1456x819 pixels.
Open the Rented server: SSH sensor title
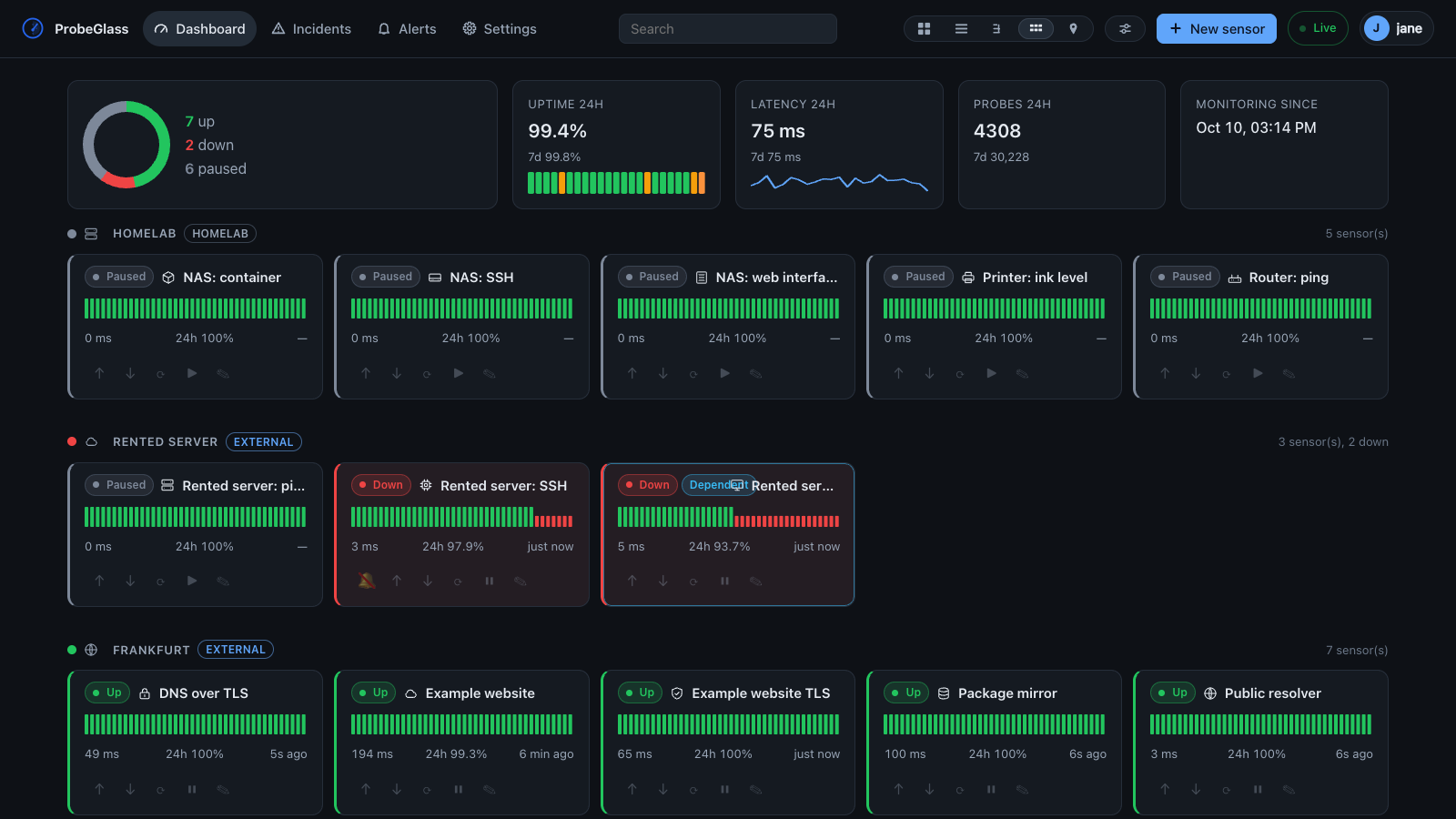click(x=503, y=486)
